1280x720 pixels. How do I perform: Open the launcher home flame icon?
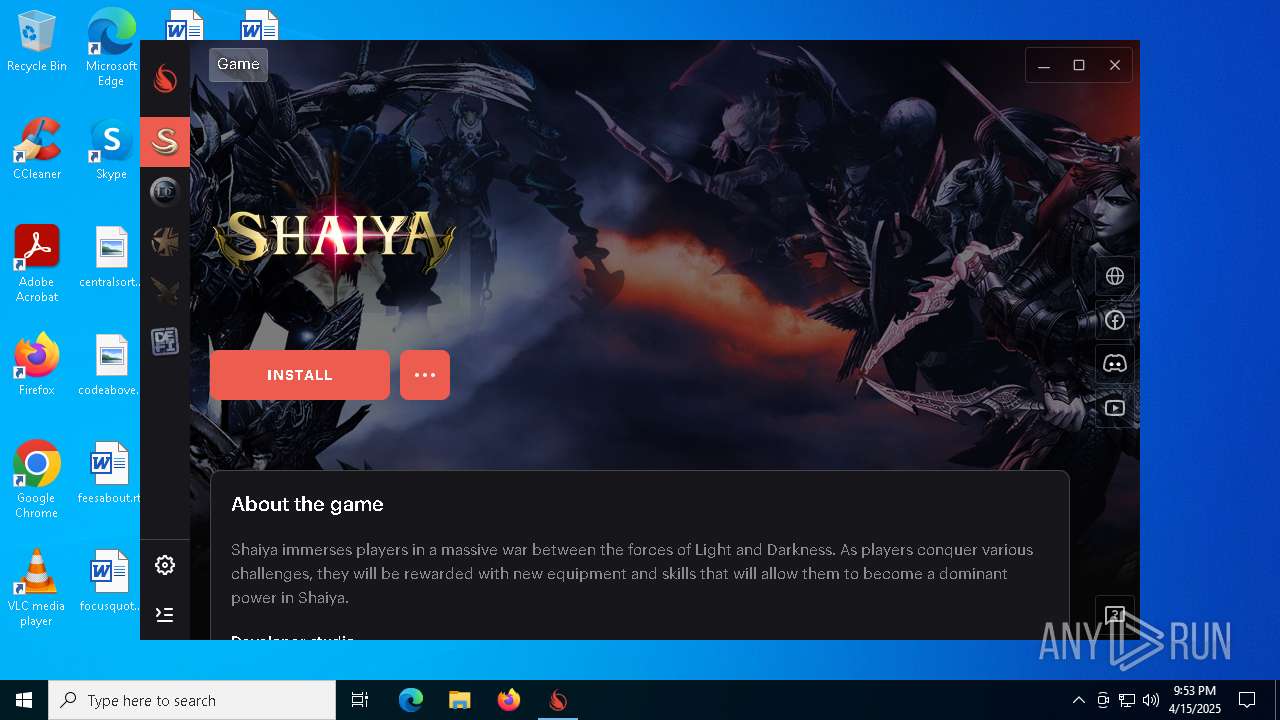coord(165,79)
